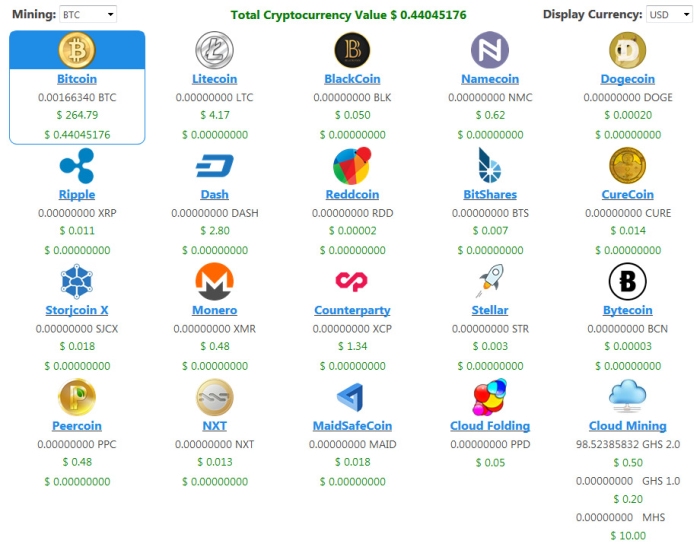This screenshot has height=547, width=700.
Task: Open the Mining coin dropdown
Action: [88, 15]
